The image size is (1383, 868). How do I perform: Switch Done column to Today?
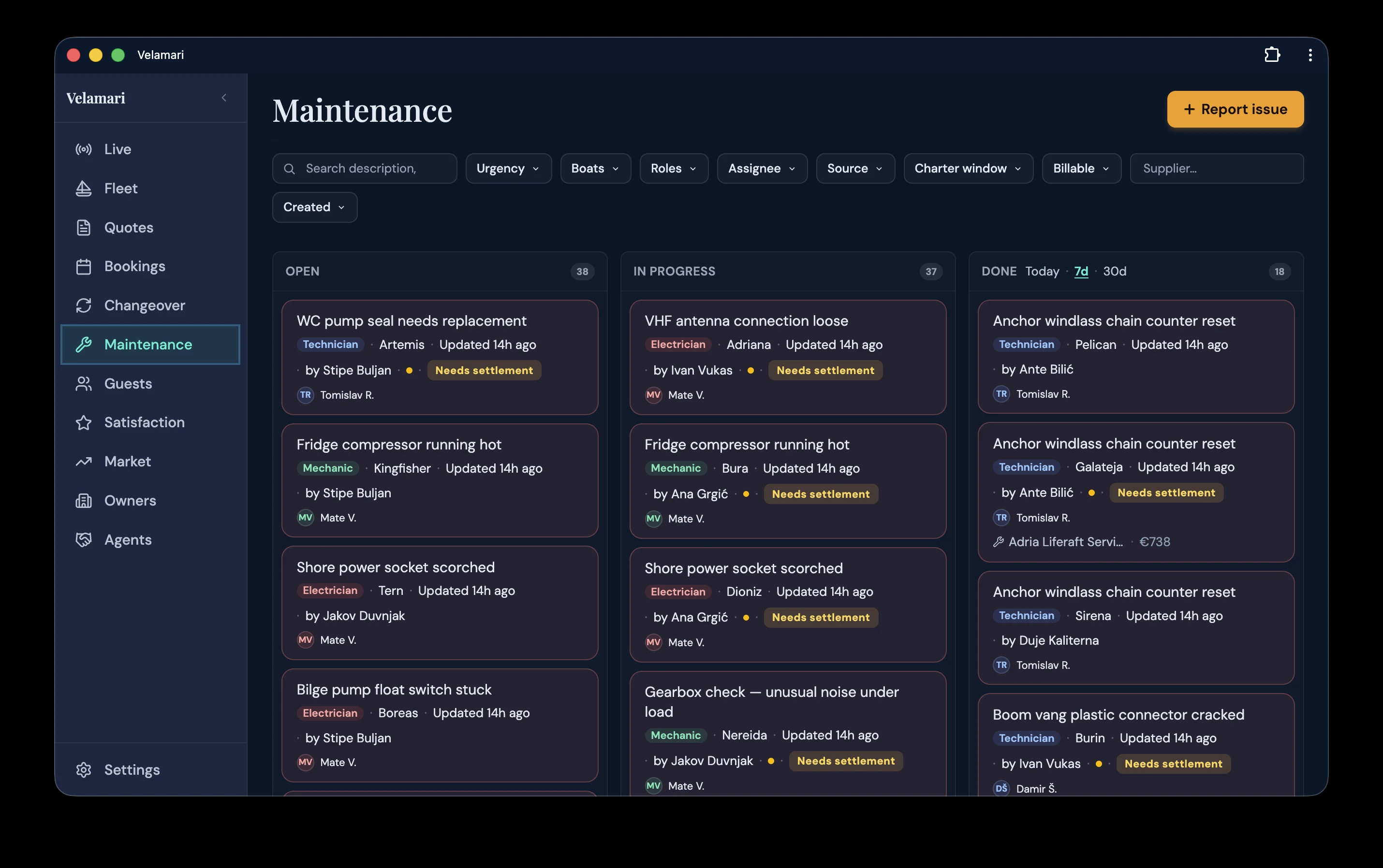tap(1042, 272)
